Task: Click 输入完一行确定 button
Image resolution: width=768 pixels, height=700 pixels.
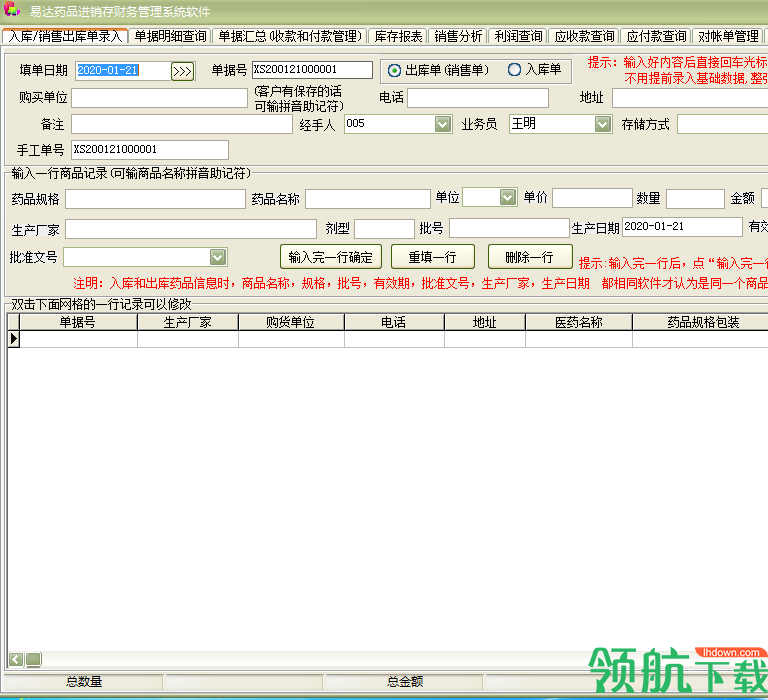Action: click(331, 257)
